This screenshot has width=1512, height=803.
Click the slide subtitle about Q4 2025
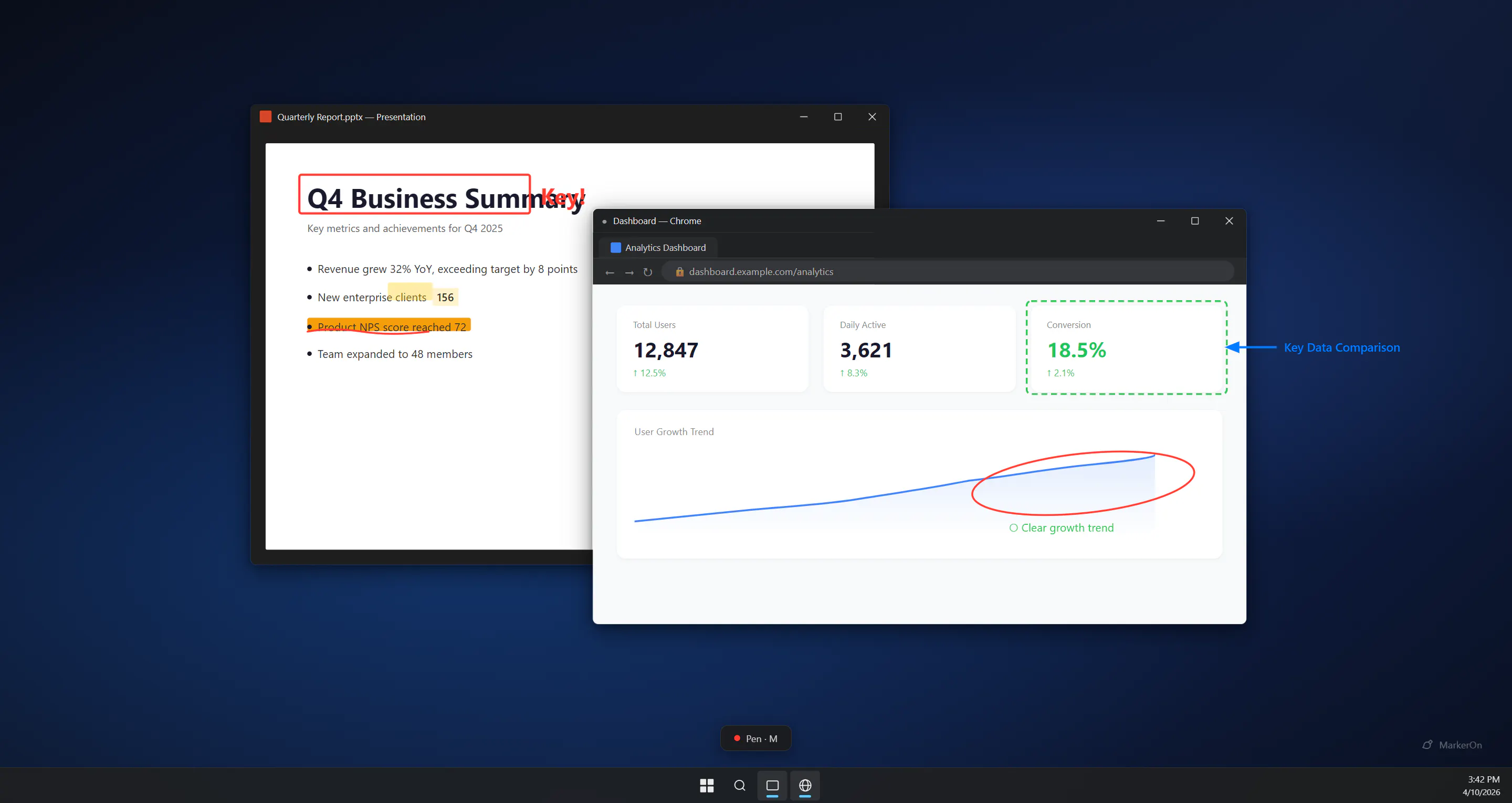405,228
